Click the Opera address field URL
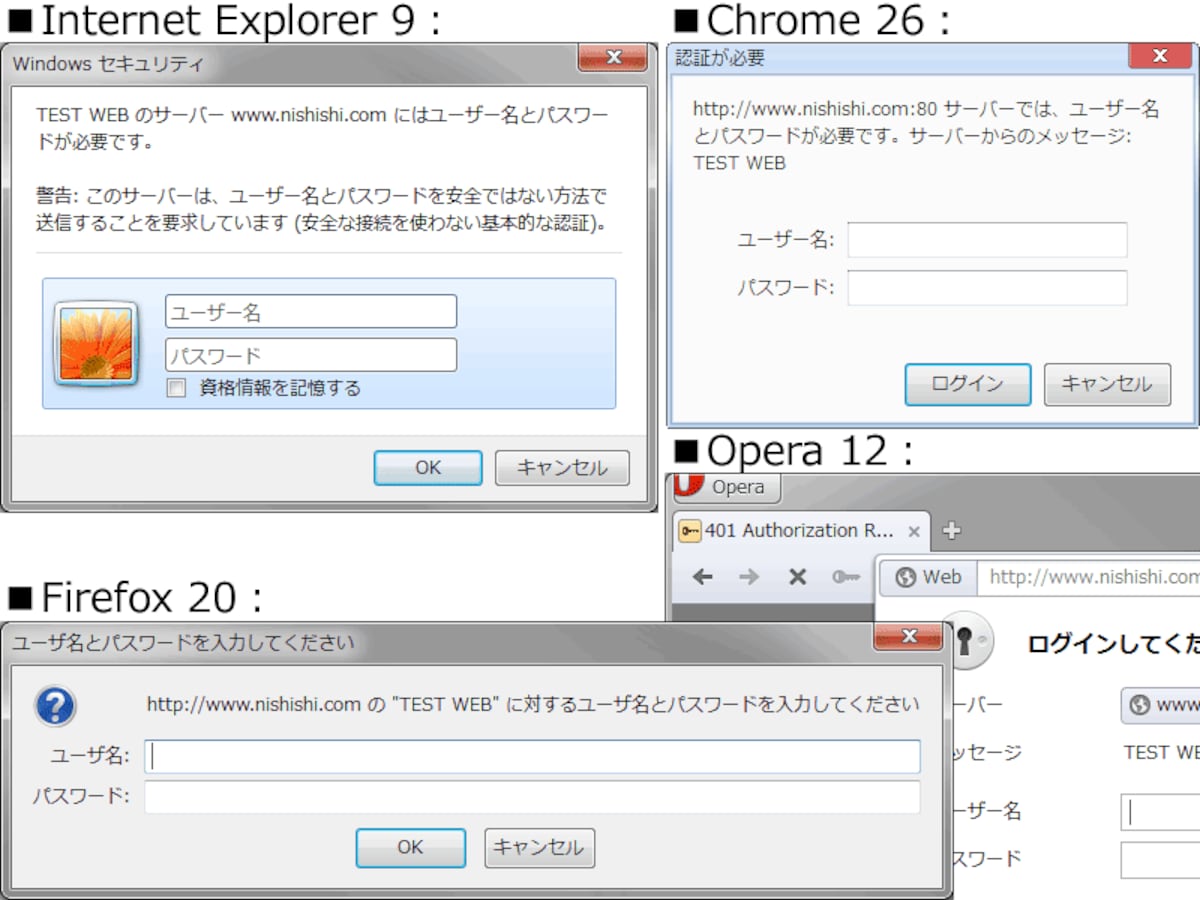Viewport: 1200px width, 900px height. pos(1094,577)
